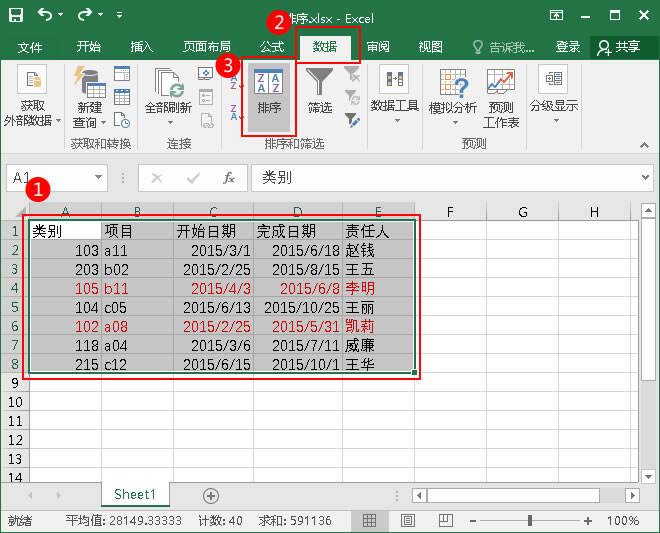
Task: Switch to the 页面布局 tab
Action: [207, 46]
